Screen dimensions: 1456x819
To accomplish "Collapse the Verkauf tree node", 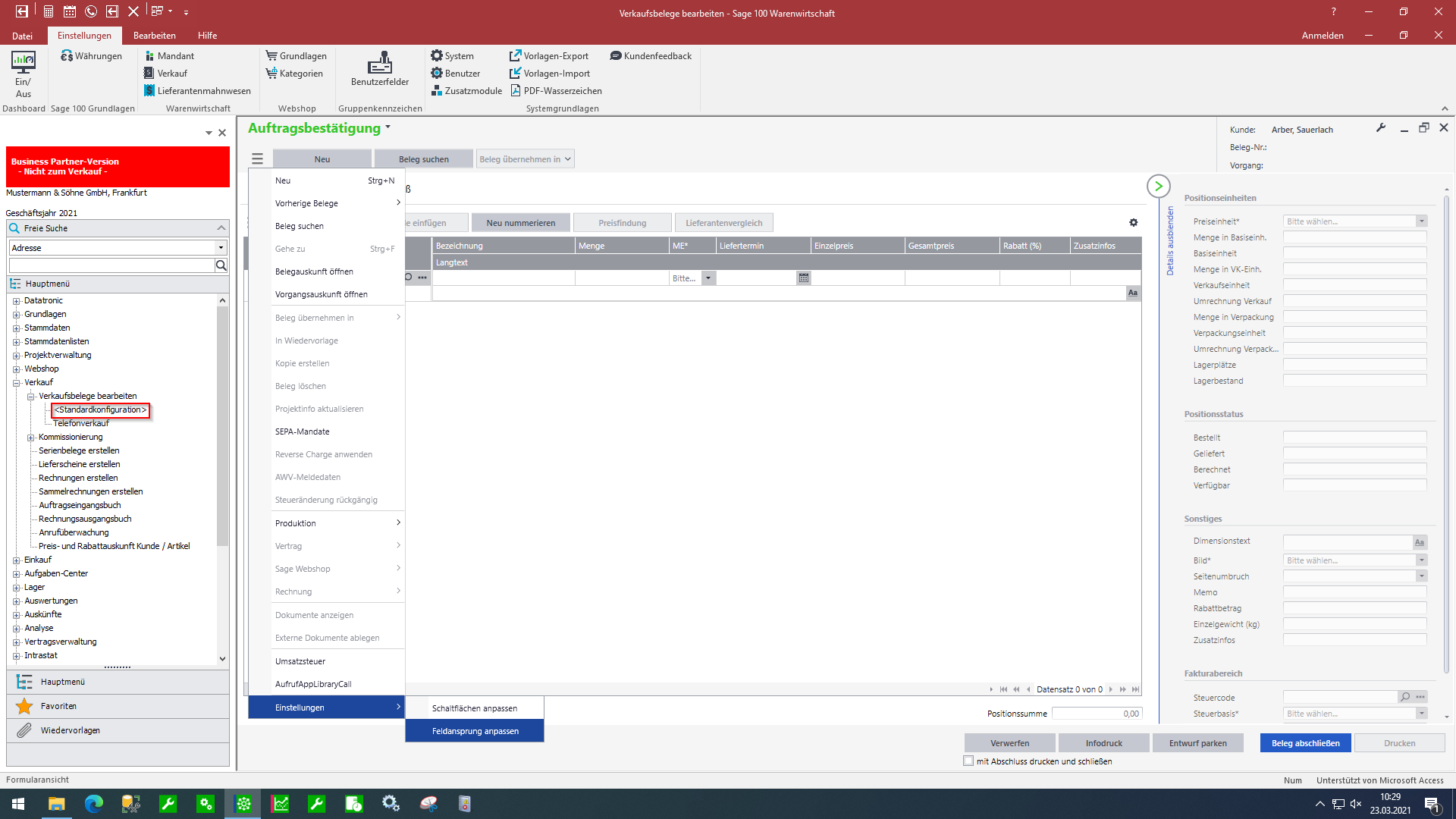I will [16, 383].
